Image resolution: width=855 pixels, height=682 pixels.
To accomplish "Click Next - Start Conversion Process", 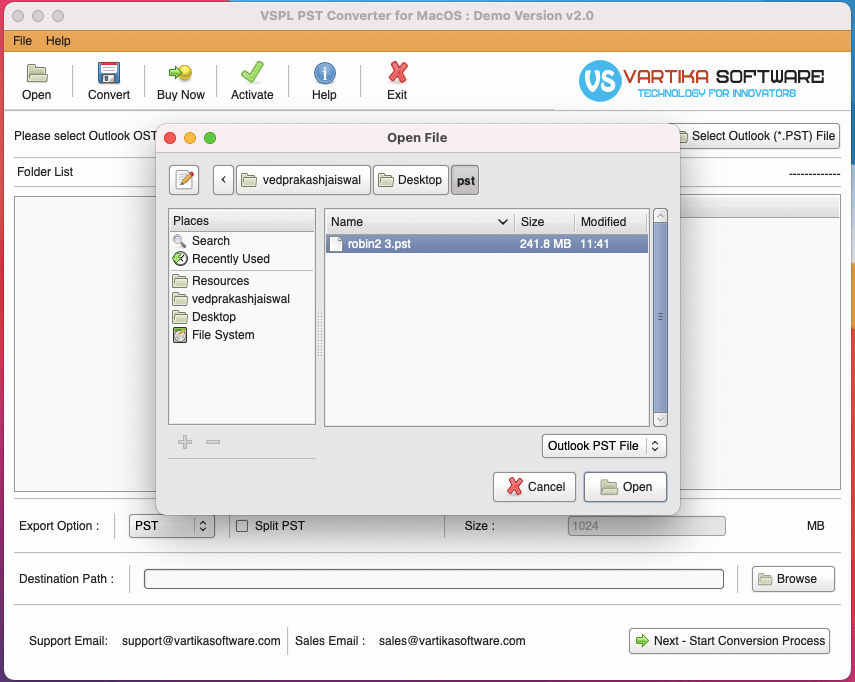I will click(730, 641).
